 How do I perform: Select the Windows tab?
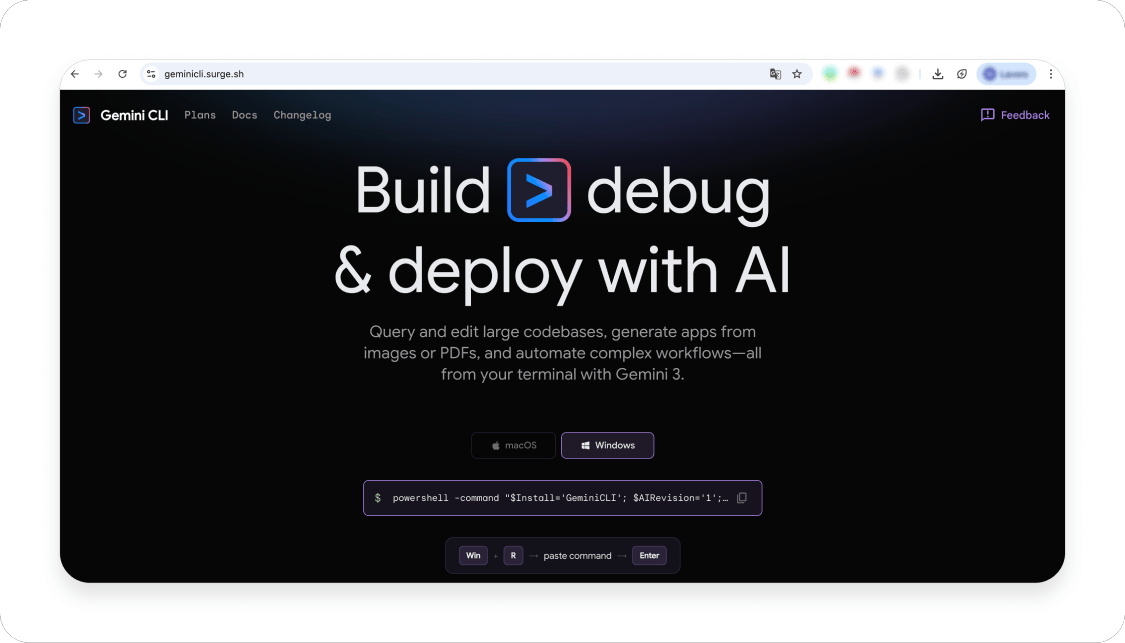point(608,446)
